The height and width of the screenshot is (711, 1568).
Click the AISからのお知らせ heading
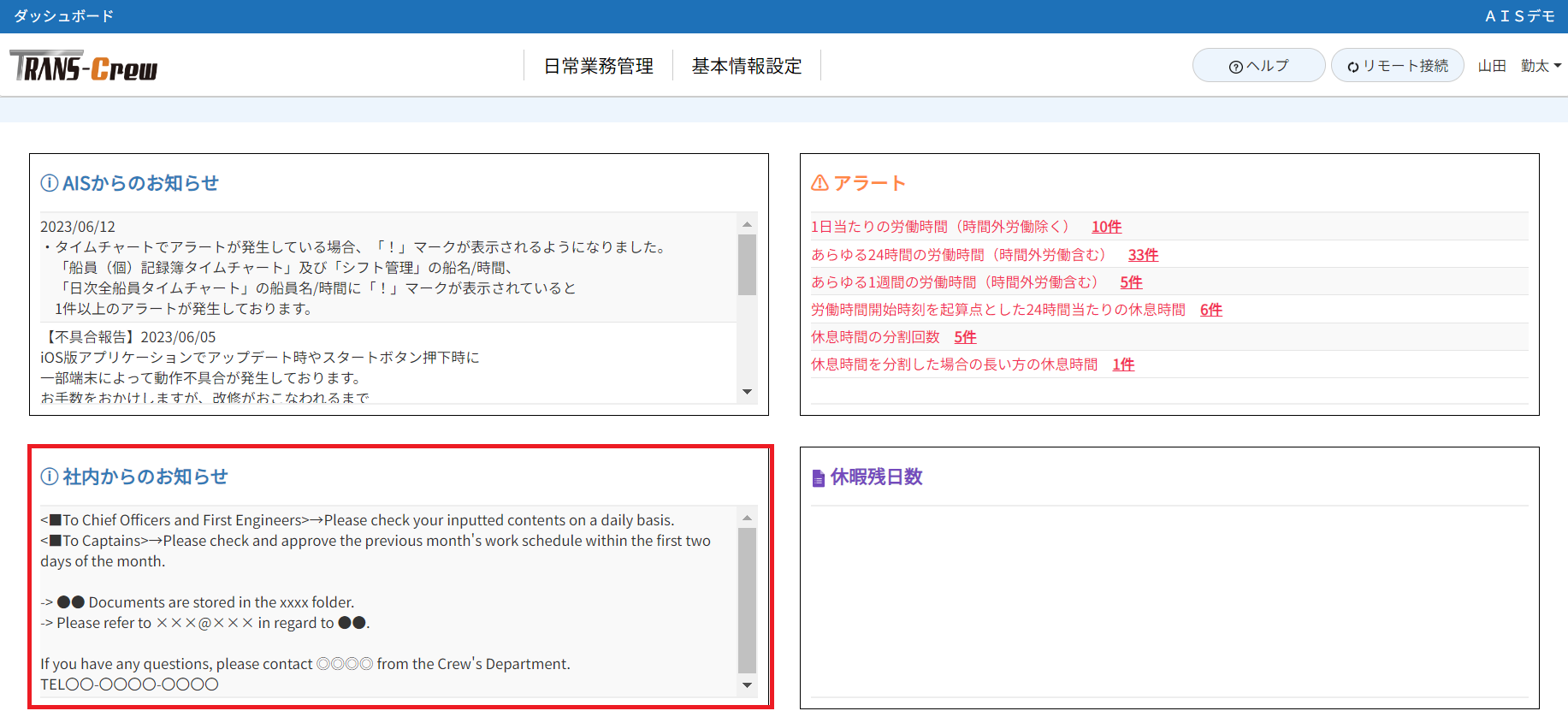pos(140,183)
